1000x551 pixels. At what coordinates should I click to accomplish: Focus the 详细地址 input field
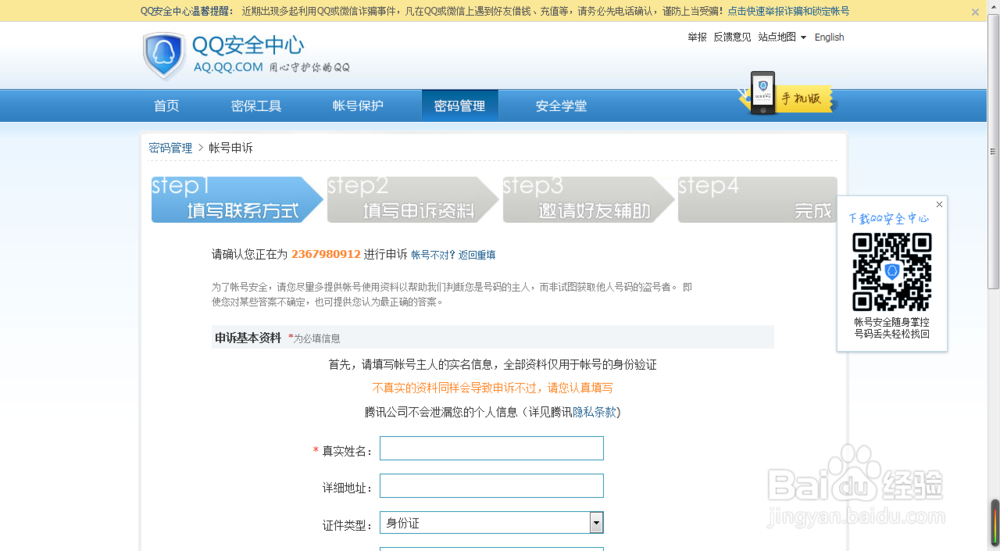pyautogui.click(x=491, y=486)
